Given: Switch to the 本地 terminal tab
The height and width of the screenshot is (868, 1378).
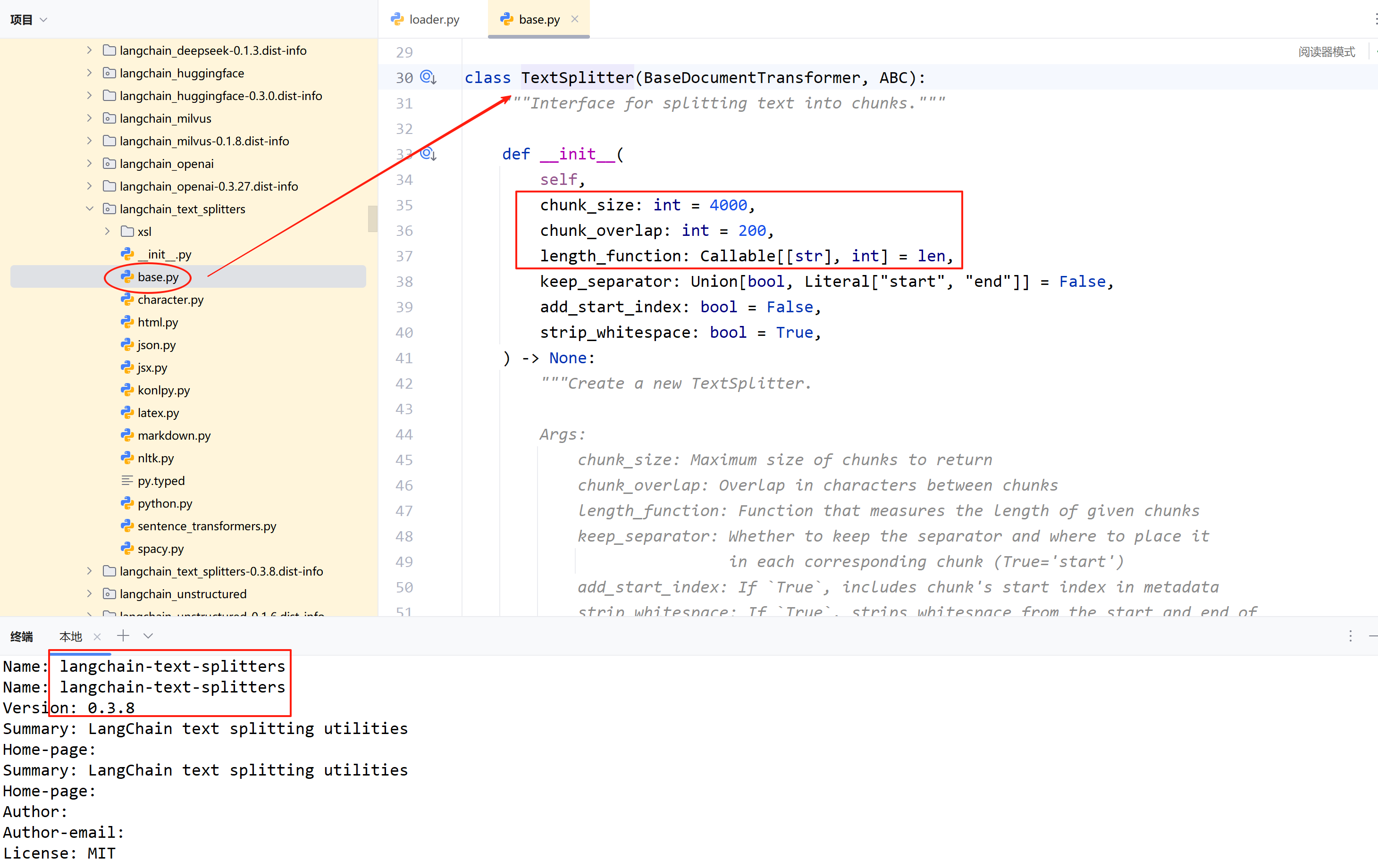Looking at the screenshot, I should point(71,636).
